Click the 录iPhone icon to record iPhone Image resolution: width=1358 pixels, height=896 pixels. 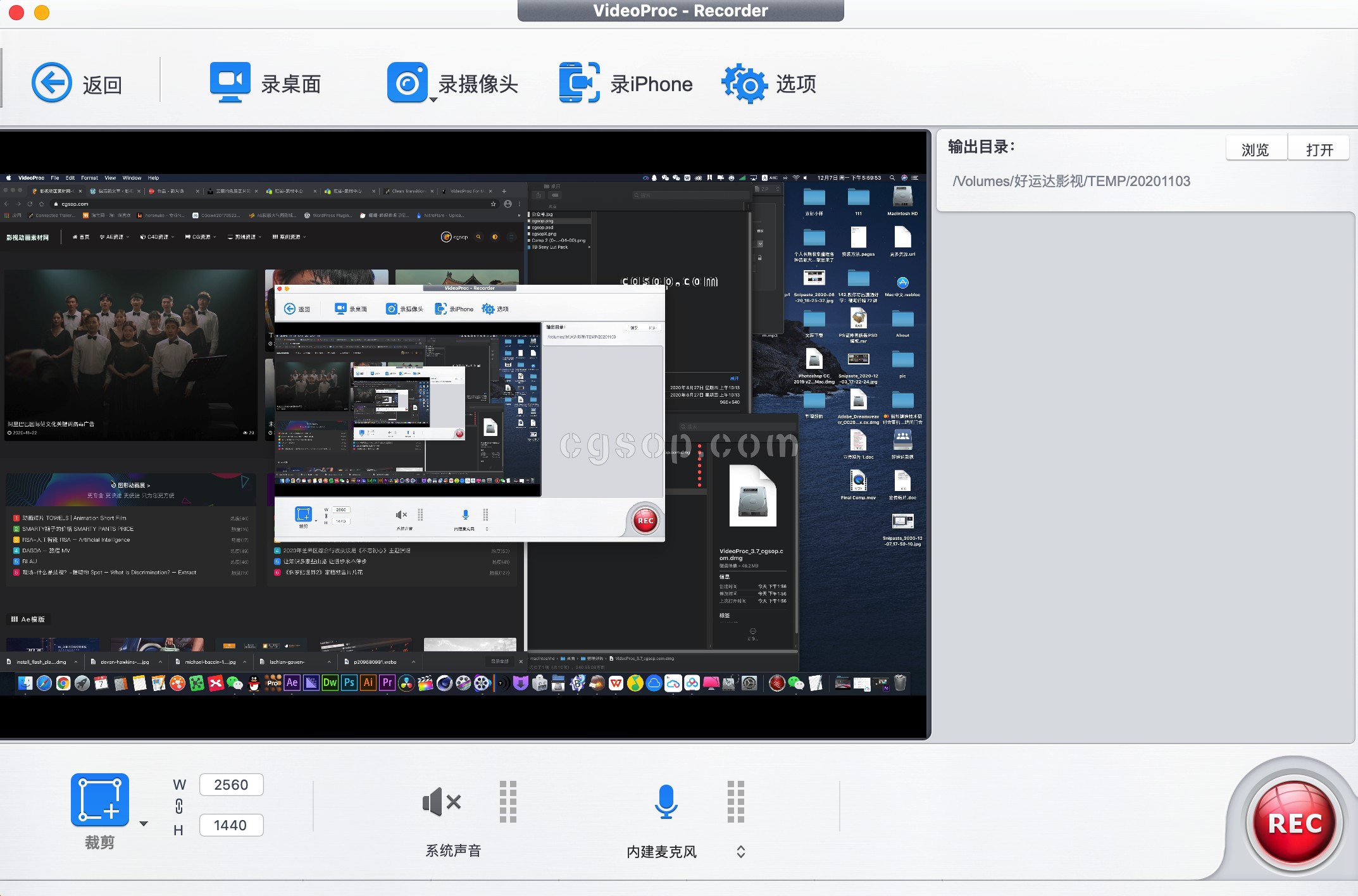pos(623,84)
